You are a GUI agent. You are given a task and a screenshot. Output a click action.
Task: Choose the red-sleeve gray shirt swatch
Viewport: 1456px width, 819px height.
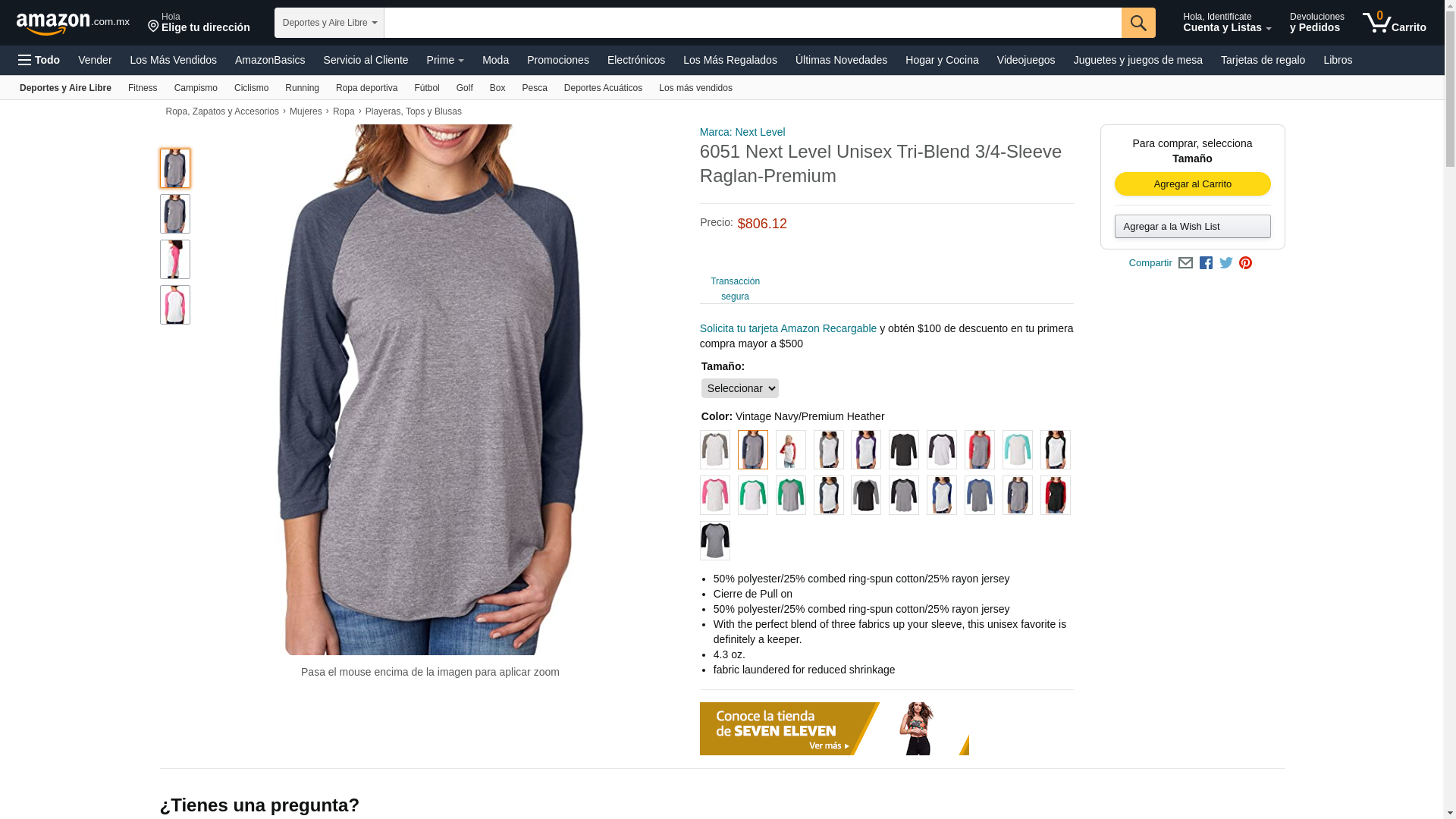(x=980, y=450)
